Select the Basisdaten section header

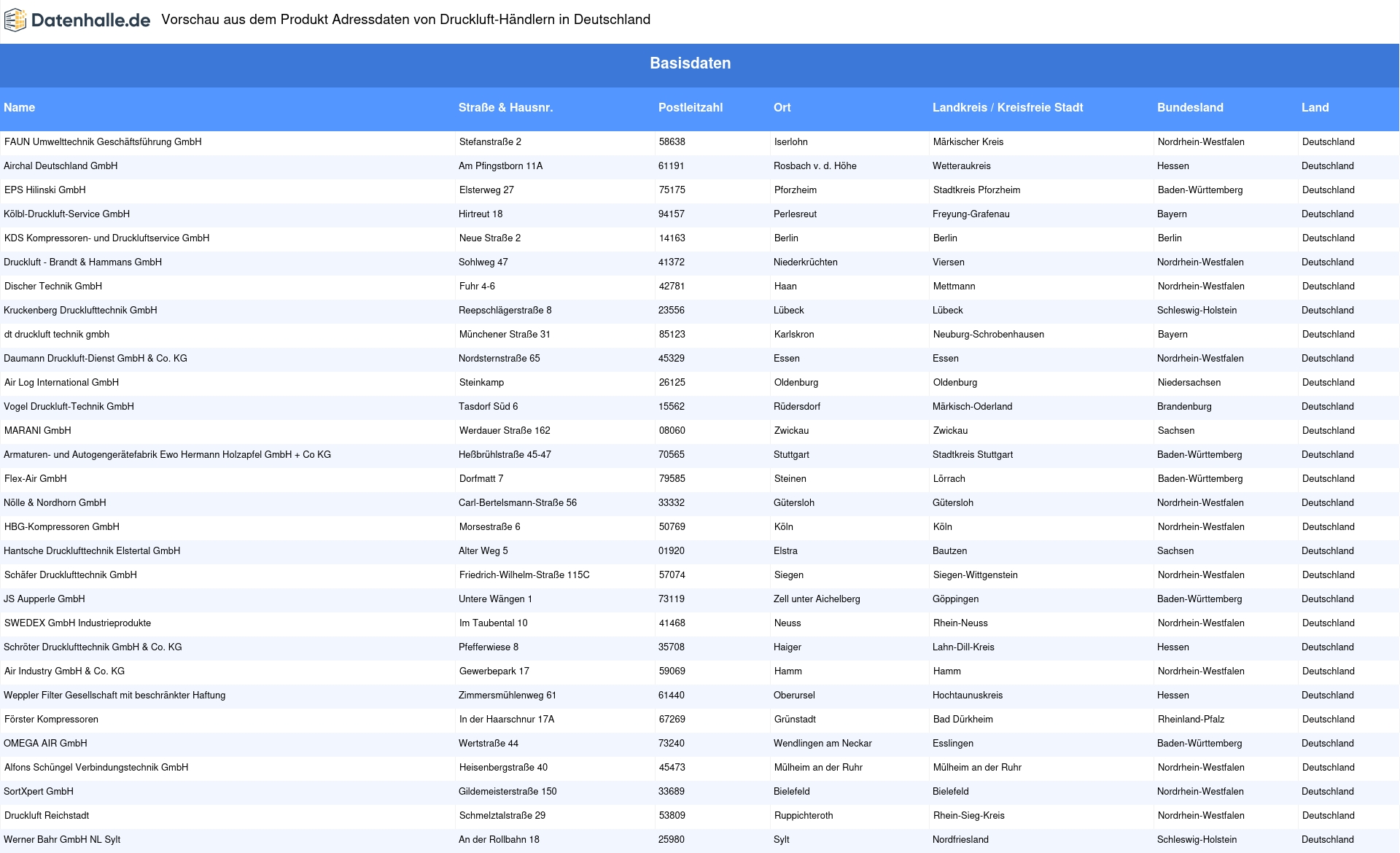tap(690, 63)
